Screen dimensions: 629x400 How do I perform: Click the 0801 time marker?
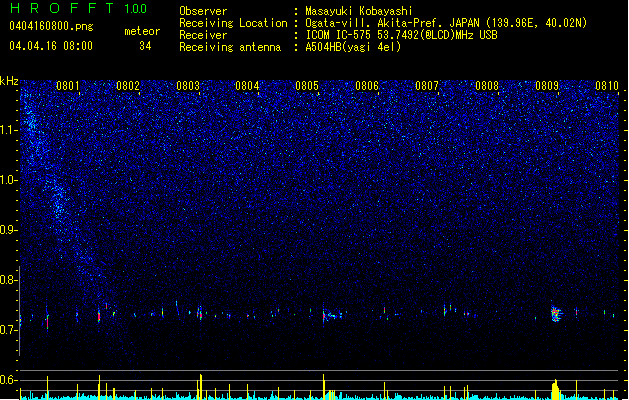[x=67, y=85]
